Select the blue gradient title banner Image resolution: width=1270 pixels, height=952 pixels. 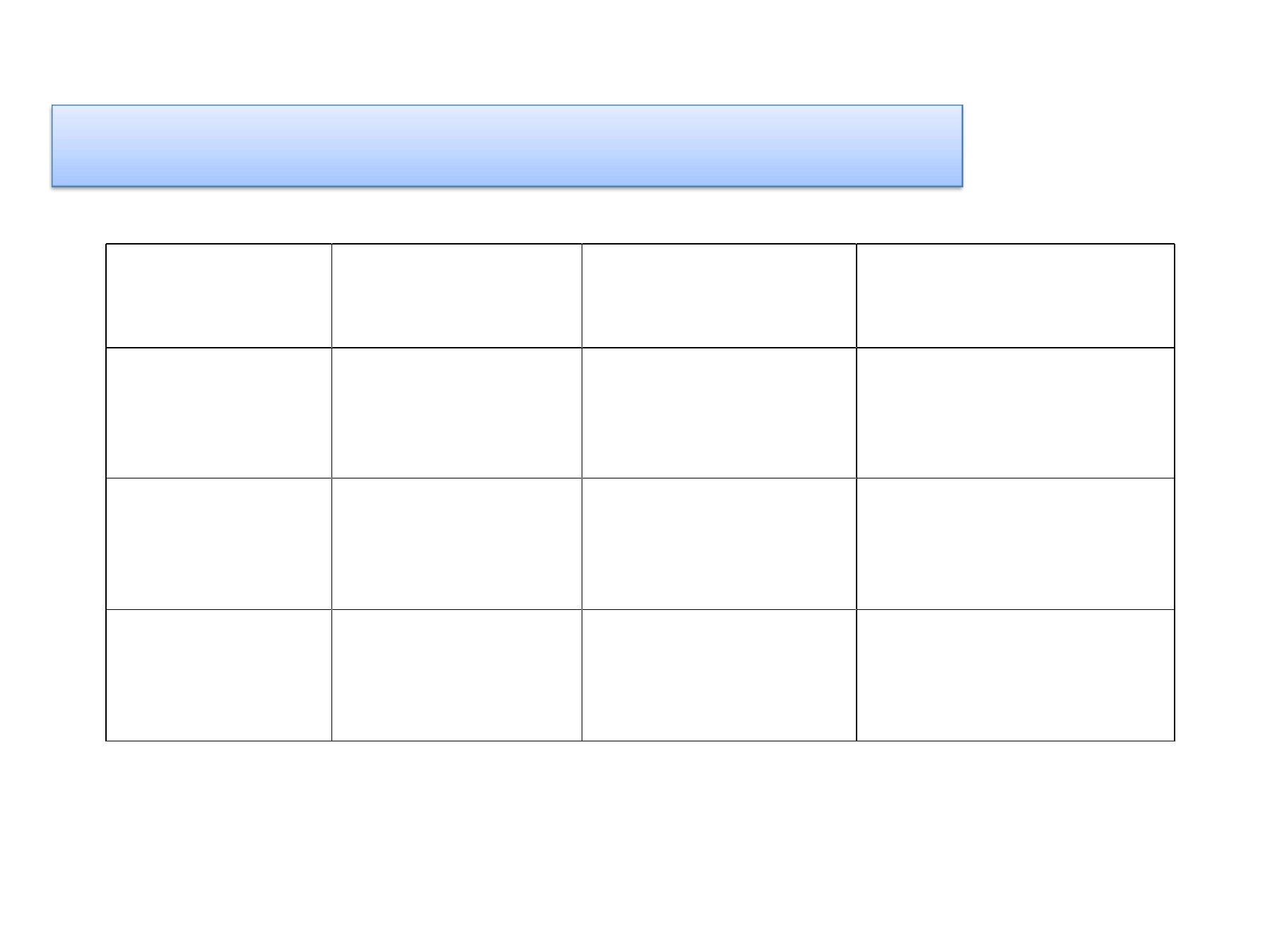507,146
